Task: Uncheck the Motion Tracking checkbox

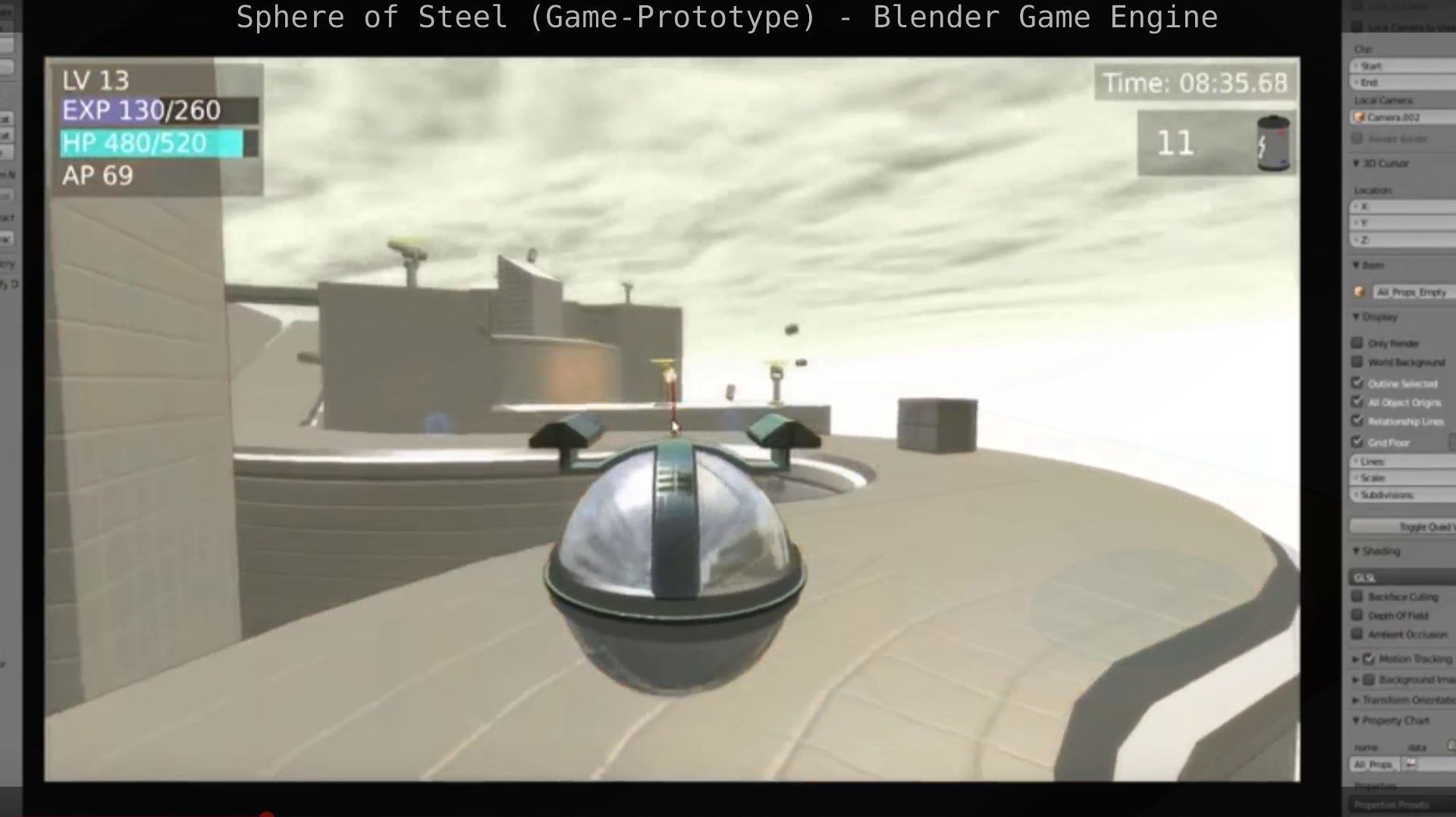Action: pyautogui.click(x=1369, y=659)
